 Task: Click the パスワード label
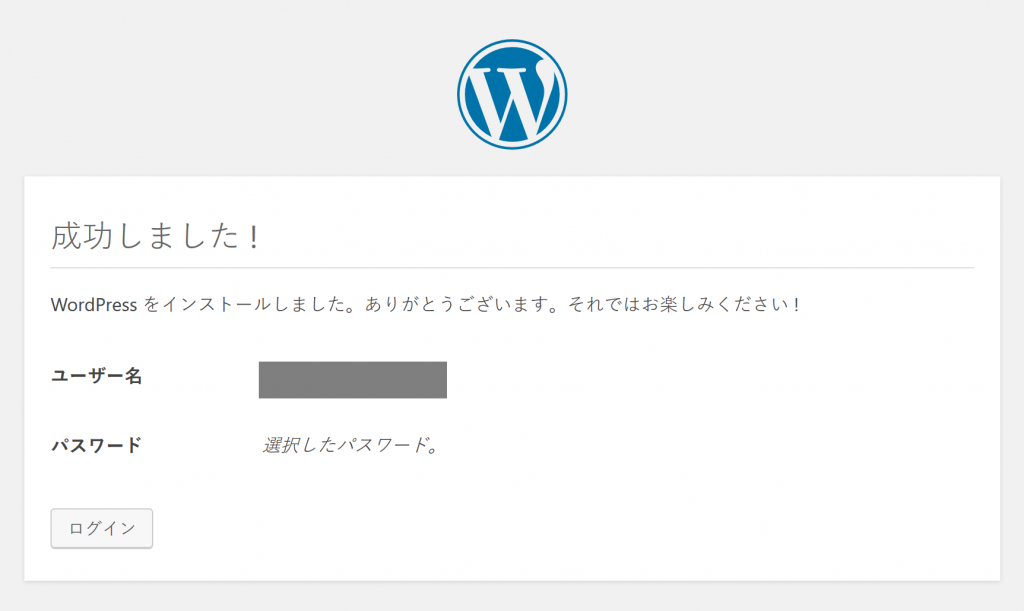pyautogui.click(x=96, y=445)
